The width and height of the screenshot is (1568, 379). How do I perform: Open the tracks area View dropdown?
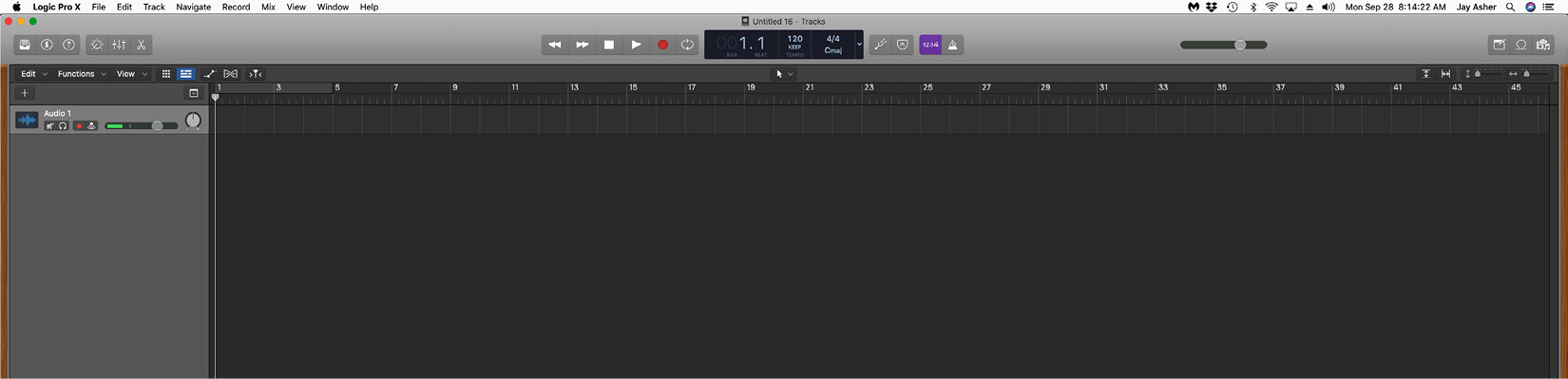coord(132,74)
